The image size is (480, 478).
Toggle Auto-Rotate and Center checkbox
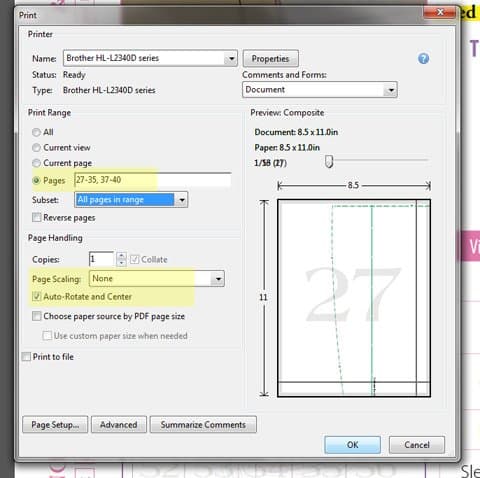coord(37,296)
